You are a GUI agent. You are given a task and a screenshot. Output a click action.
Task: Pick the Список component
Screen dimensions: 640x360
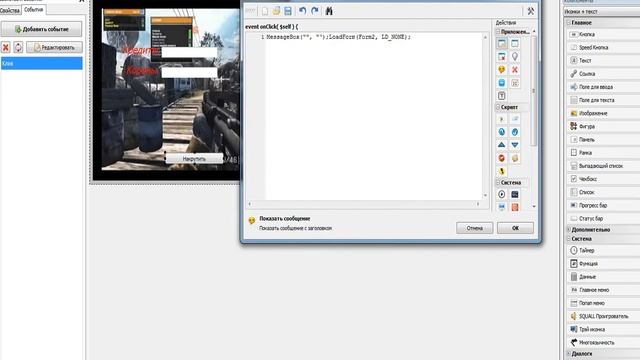tap(602, 192)
